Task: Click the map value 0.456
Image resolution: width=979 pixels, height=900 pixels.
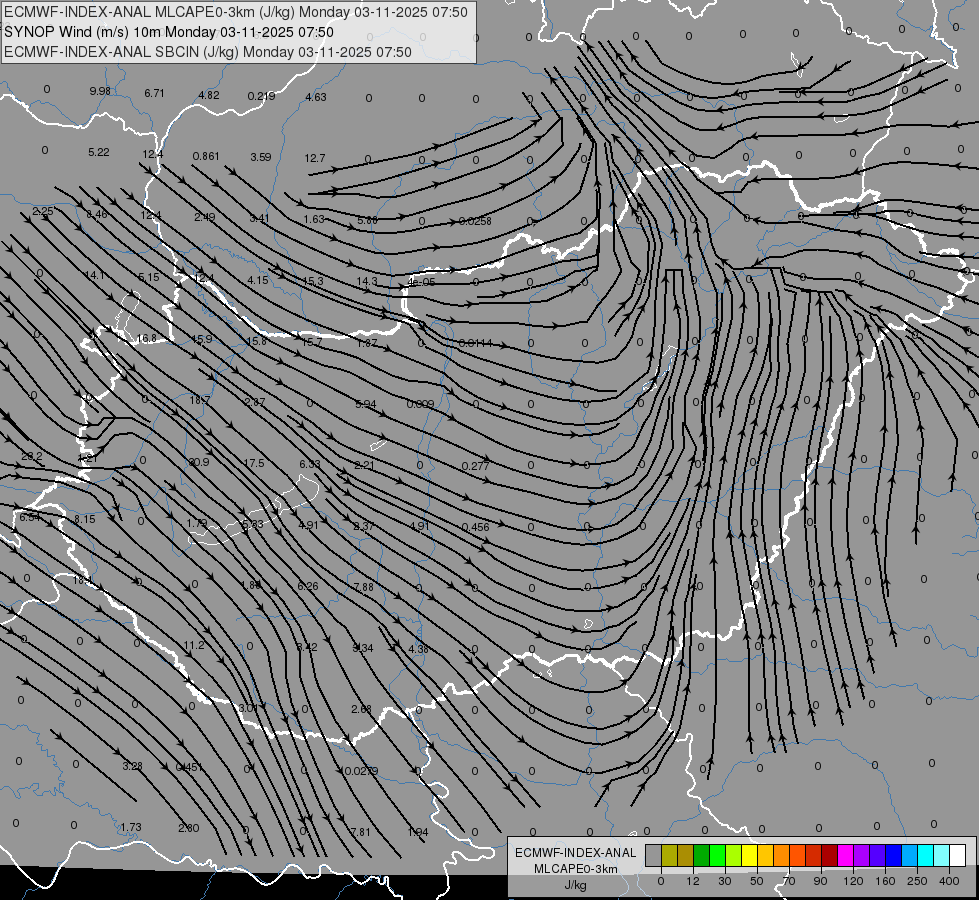Action: (x=476, y=527)
